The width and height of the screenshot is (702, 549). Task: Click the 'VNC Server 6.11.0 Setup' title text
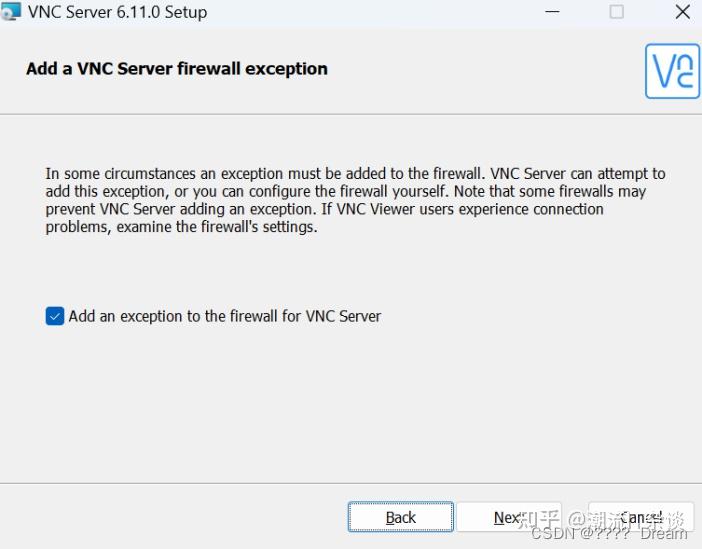coord(117,12)
